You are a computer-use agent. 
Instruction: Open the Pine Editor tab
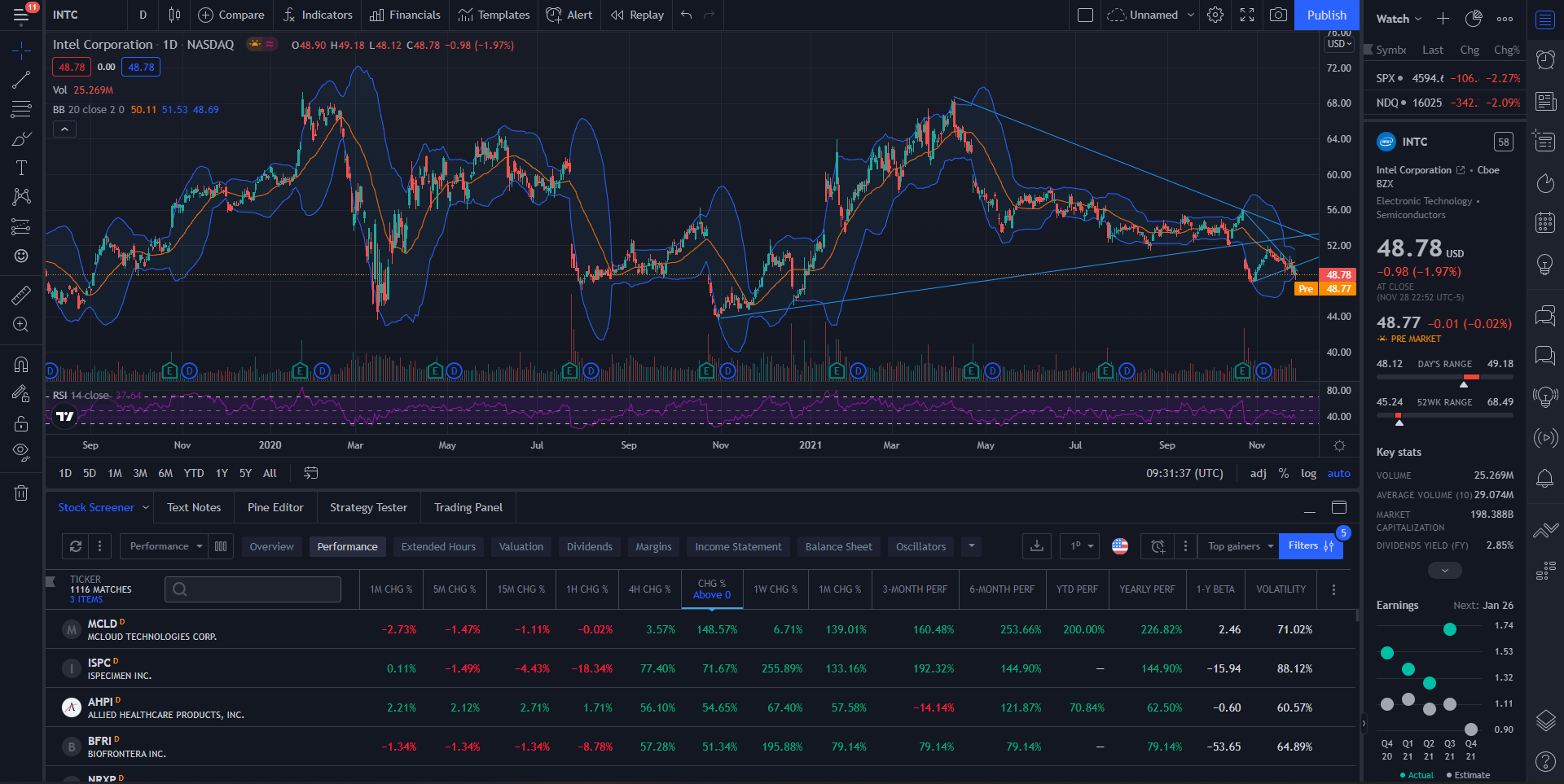click(x=275, y=507)
